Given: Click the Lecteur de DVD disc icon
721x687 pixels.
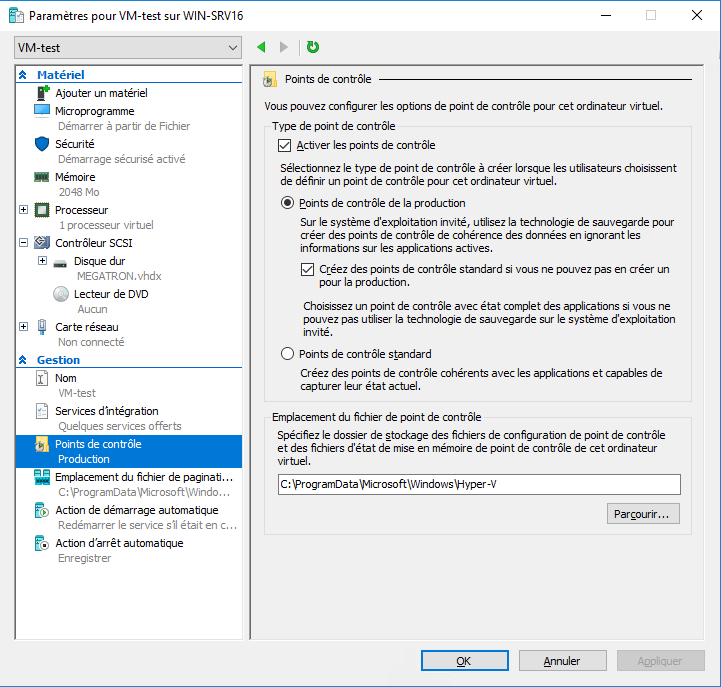Looking at the screenshot, I should click(x=61, y=294).
